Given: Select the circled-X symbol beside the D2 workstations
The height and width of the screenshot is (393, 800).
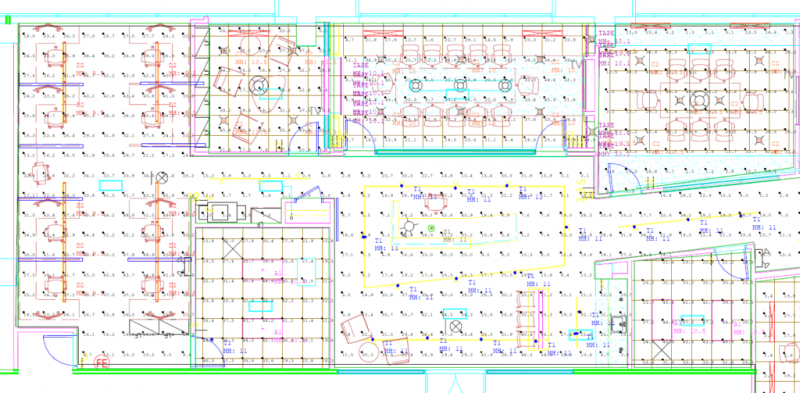Looking at the screenshot, I should (162, 178).
